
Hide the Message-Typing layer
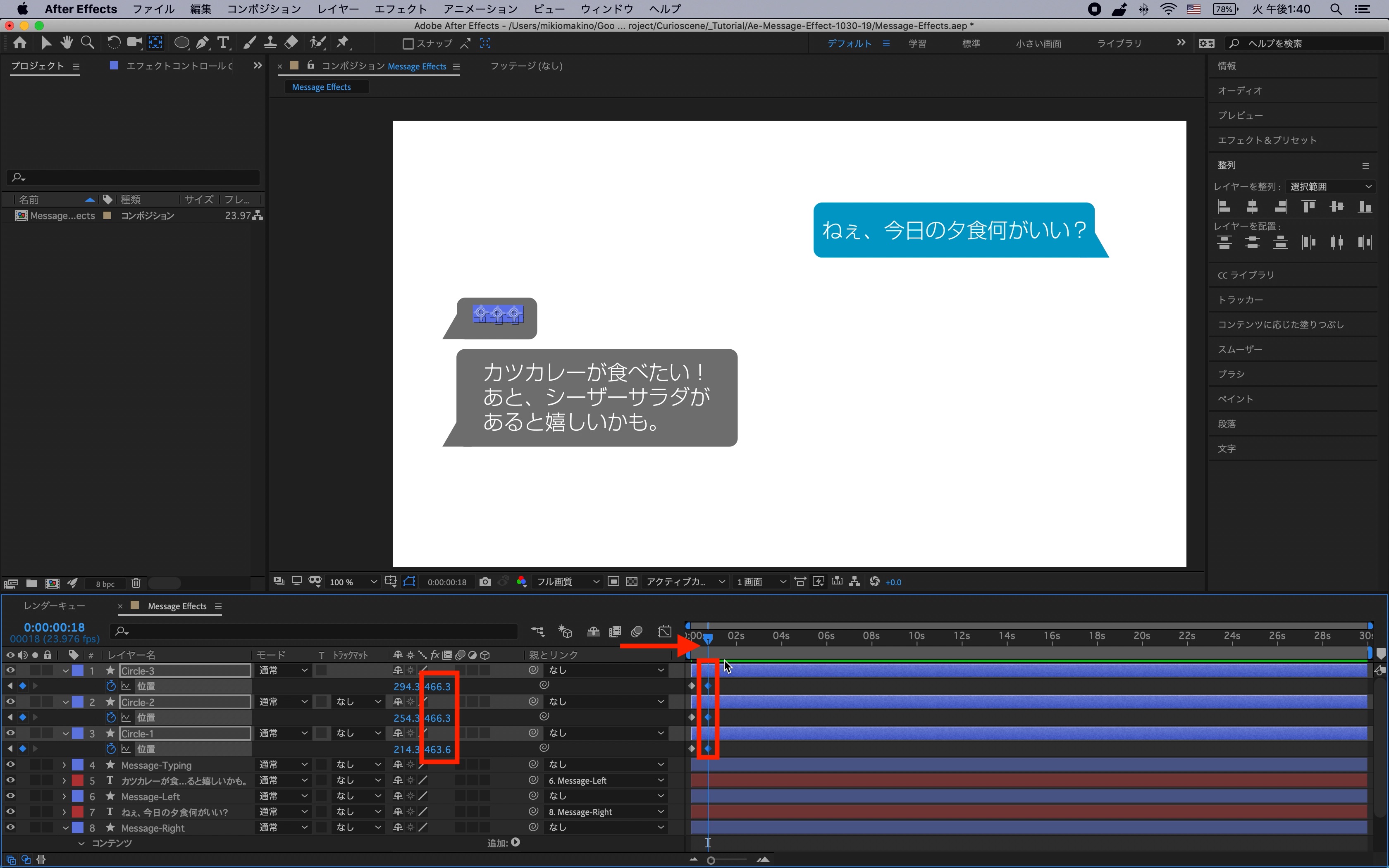(x=10, y=765)
